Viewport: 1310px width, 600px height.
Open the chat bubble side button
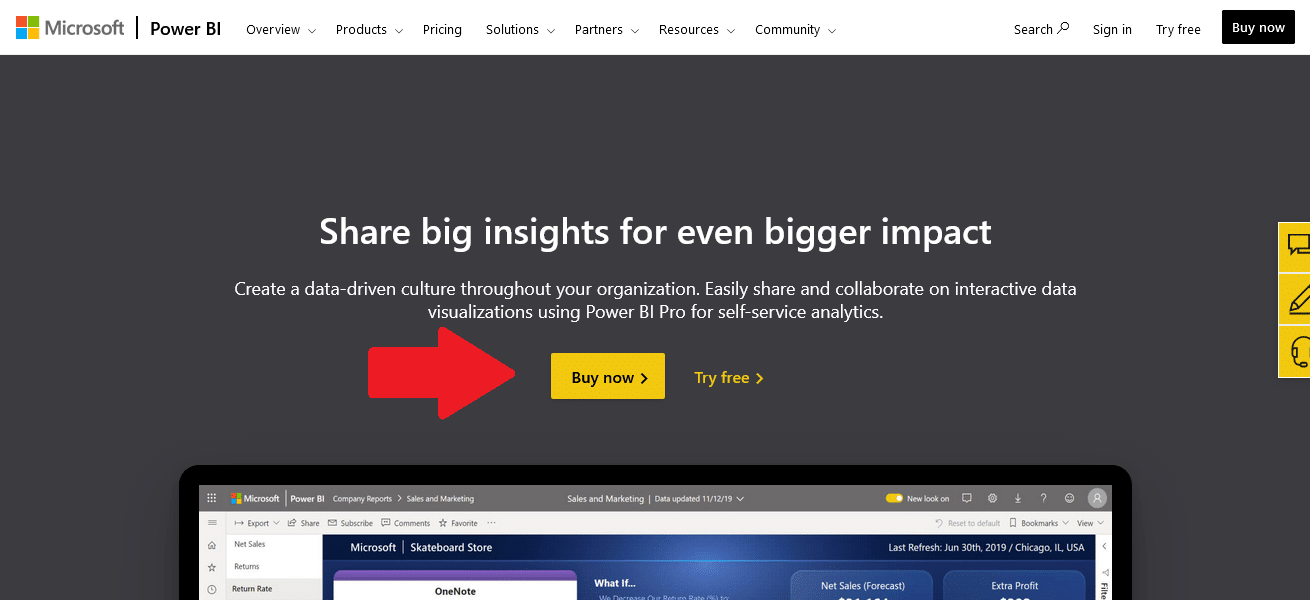pyautogui.click(x=1296, y=246)
